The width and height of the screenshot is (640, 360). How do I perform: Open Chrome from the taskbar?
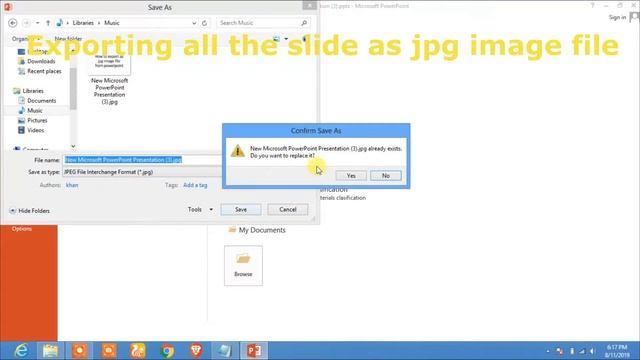click(167, 351)
